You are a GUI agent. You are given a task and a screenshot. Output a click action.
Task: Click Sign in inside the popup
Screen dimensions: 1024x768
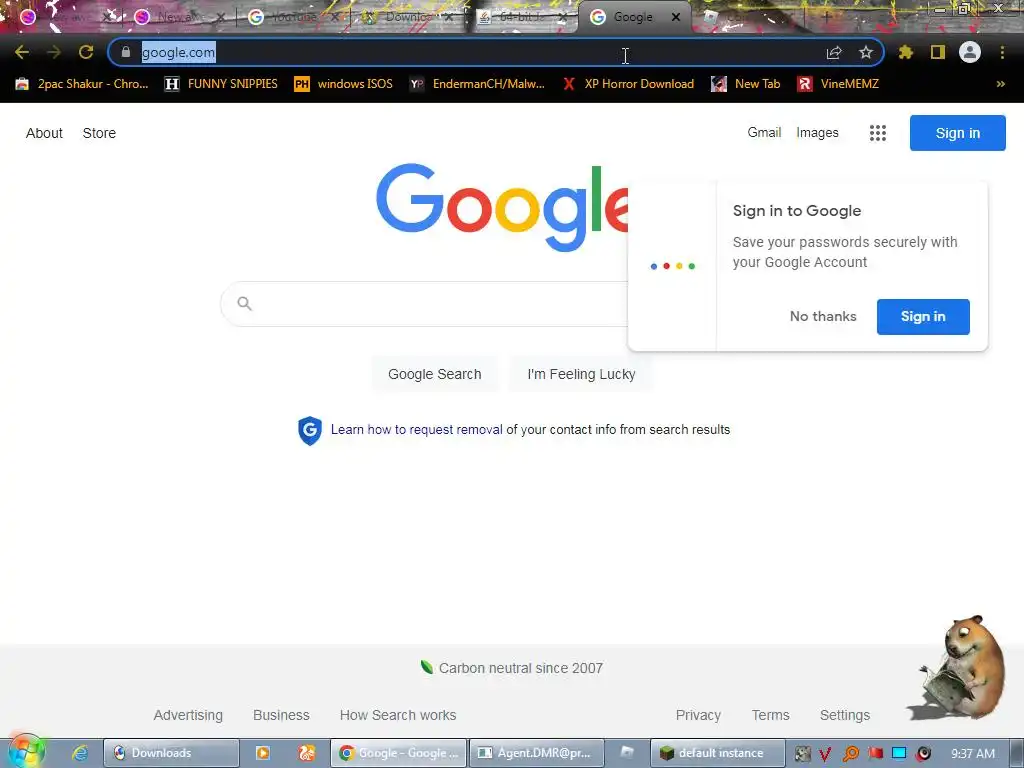[x=923, y=317]
